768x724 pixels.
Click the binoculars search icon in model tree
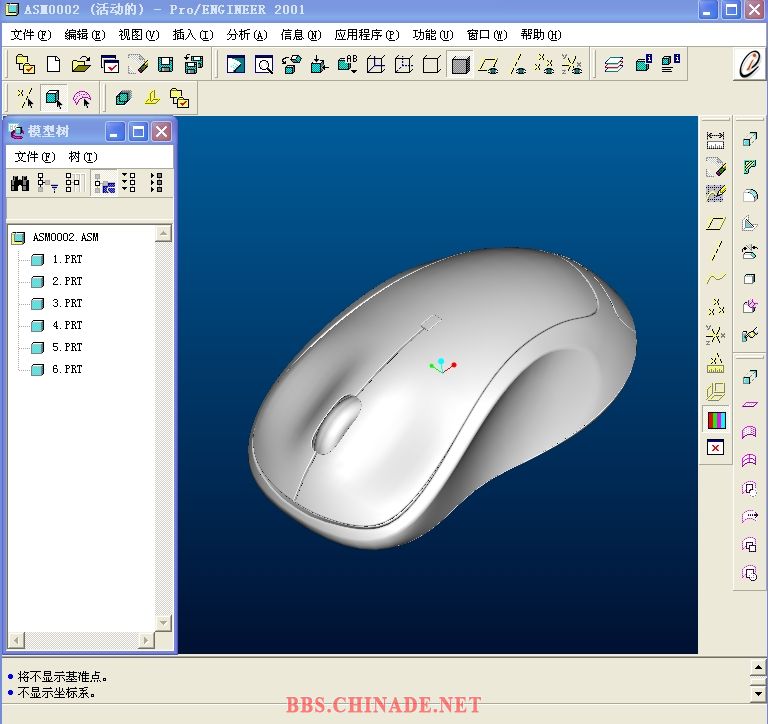20,183
